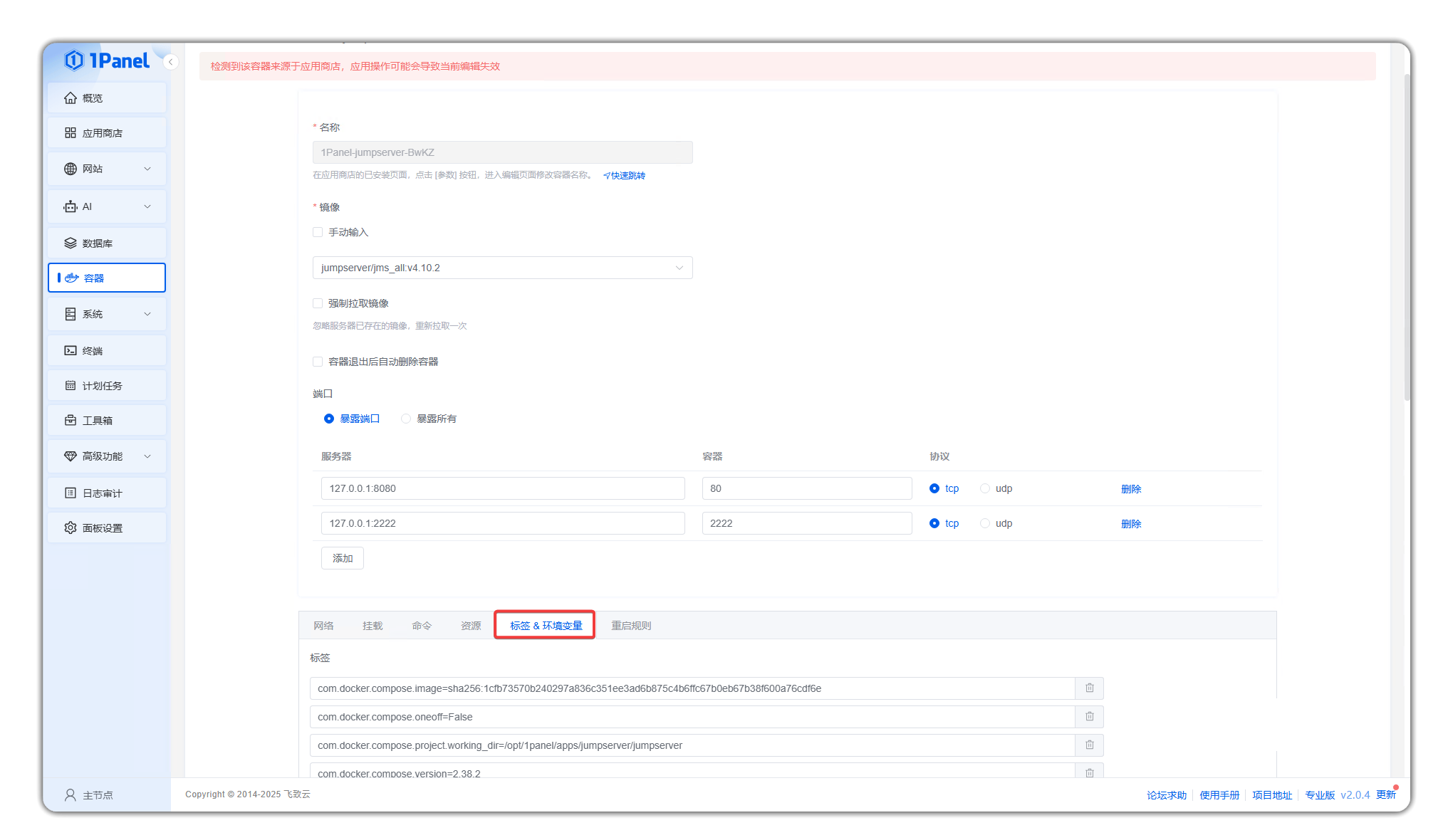Delete the com.docker.compose.oneoff label

pos(1089,717)
